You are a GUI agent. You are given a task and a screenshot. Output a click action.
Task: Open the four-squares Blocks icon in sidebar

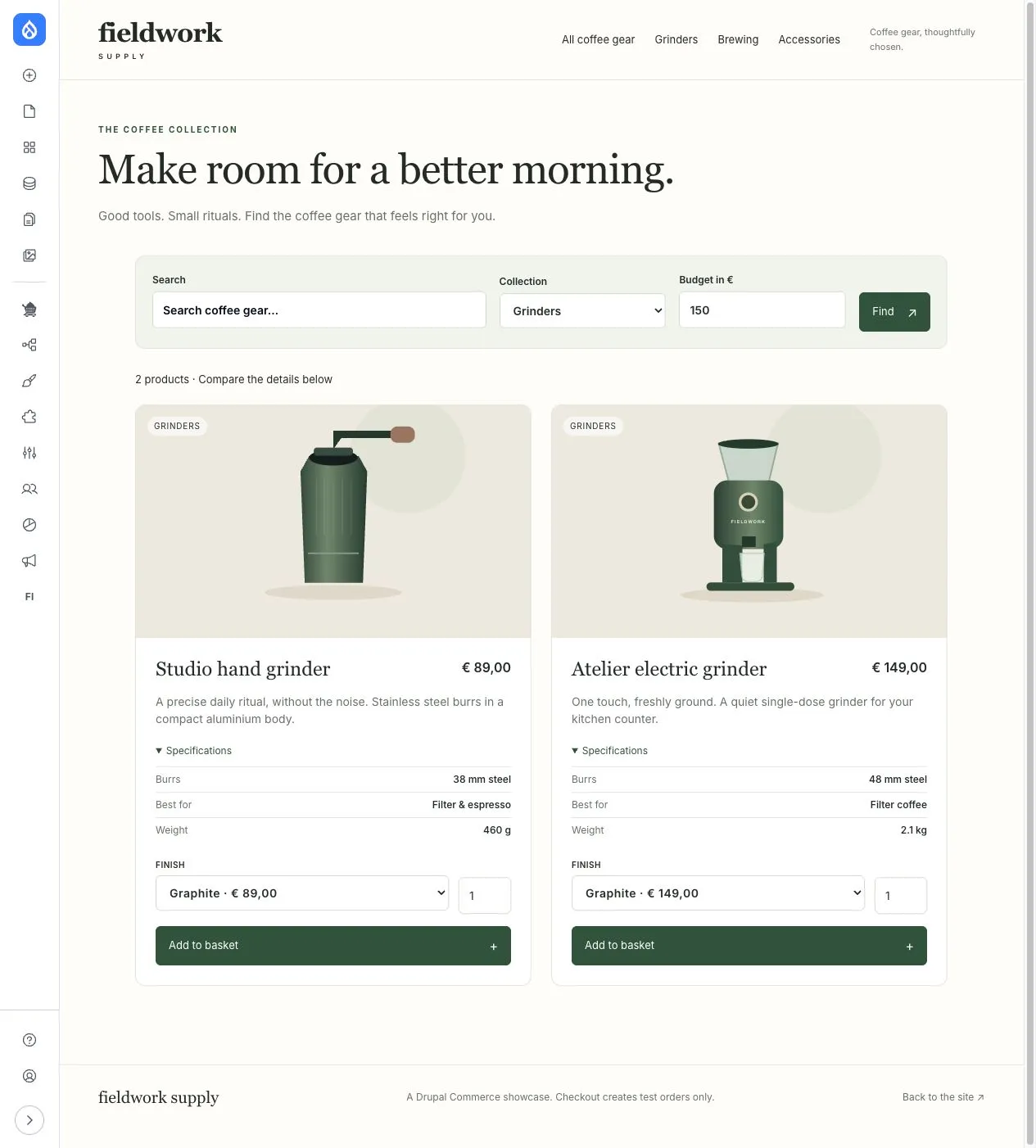pyautogui.click(x=29, y=147)
